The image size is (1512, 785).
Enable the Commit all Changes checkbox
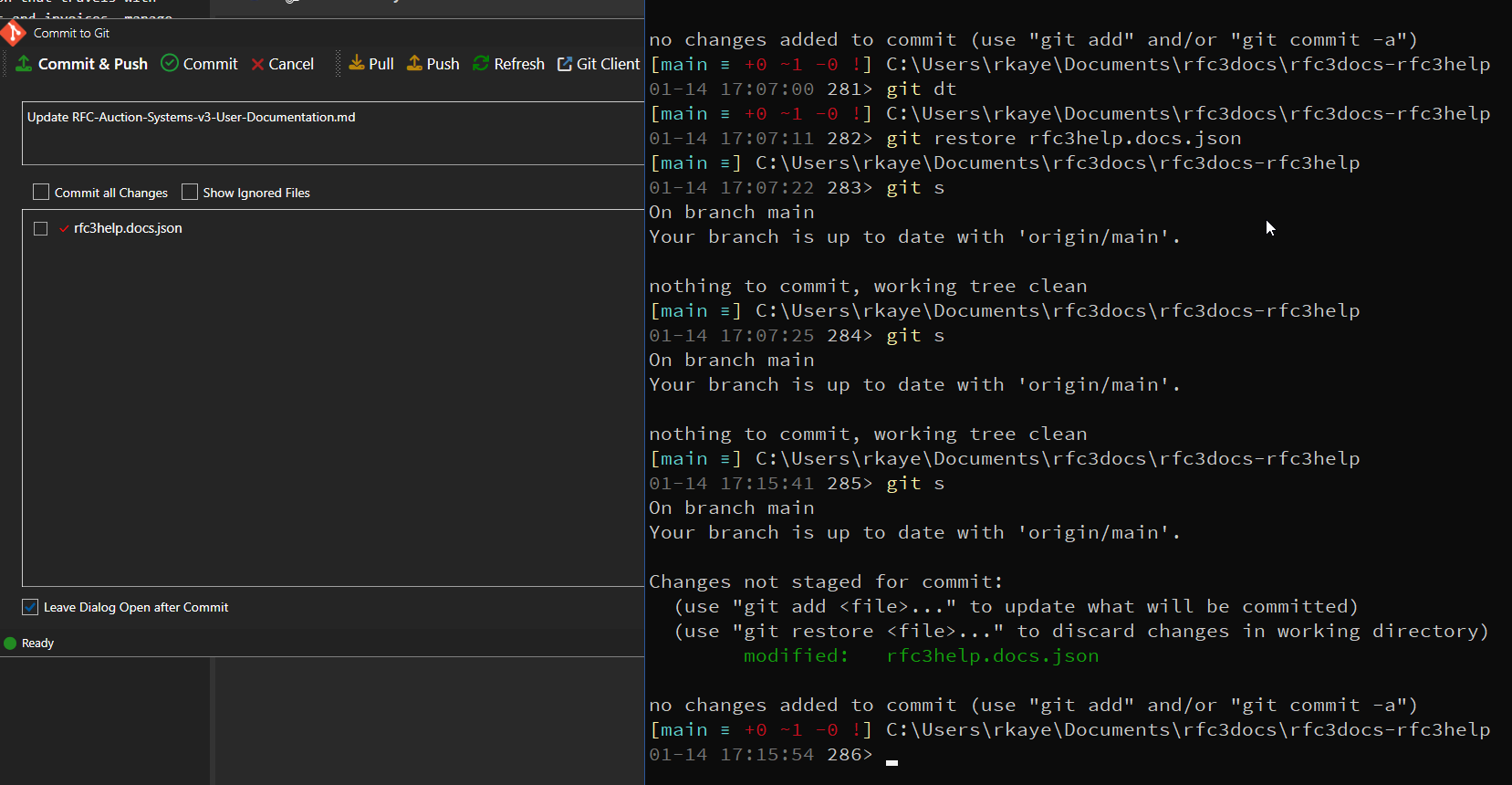(41, 193)
